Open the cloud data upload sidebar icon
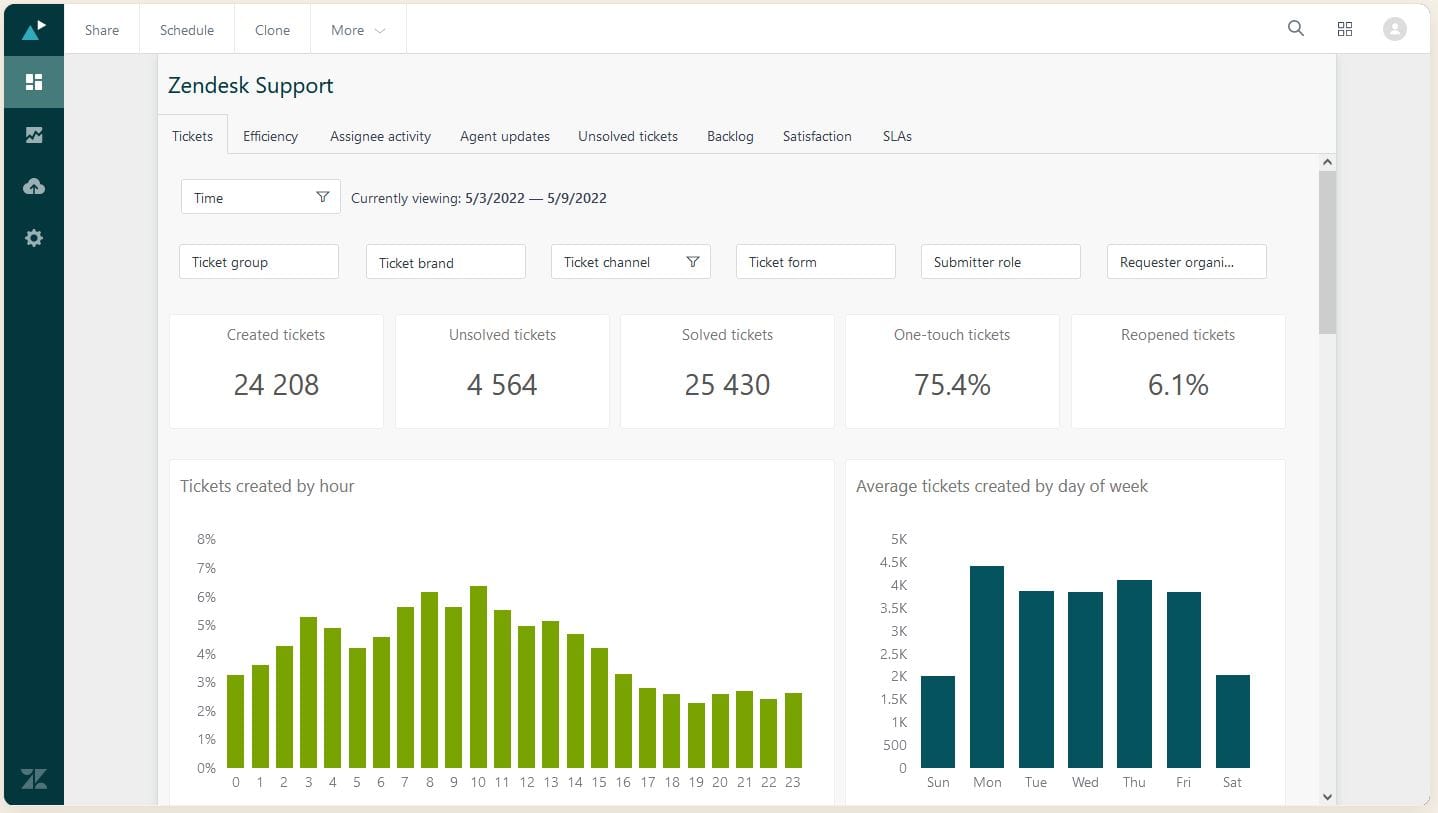Viewport: 1438px width, 813px height. [33, 186]
